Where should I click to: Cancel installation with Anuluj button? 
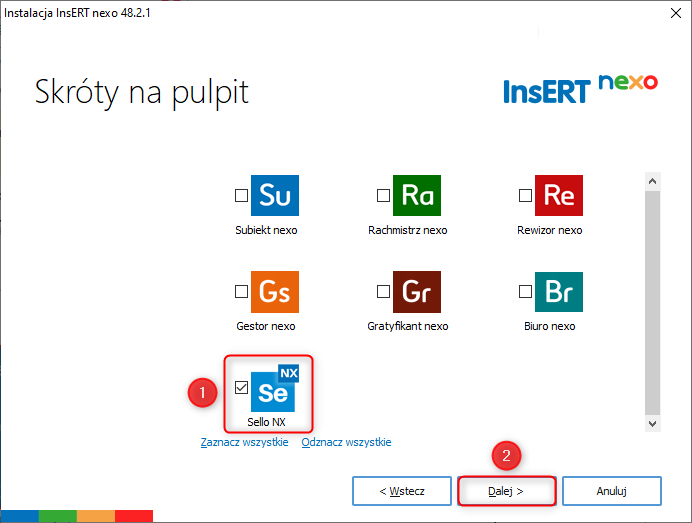(612, 491)
